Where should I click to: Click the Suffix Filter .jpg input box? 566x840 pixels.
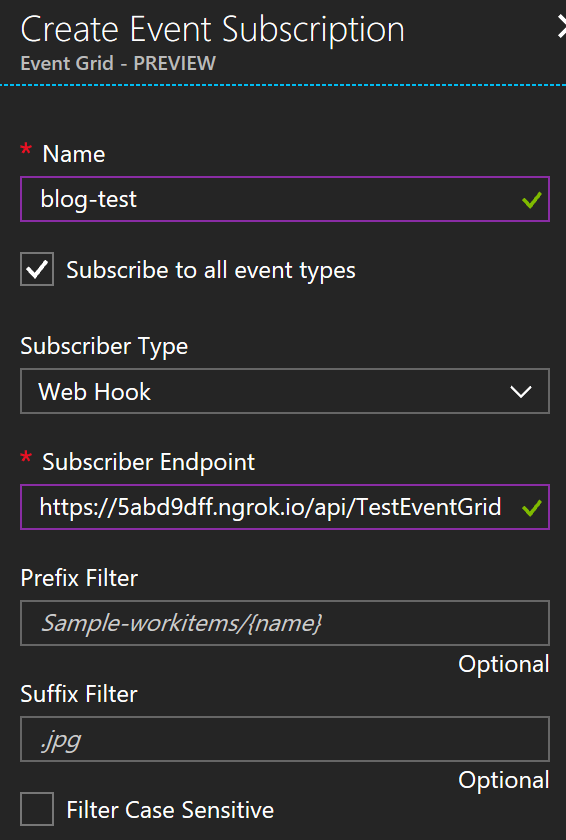[x=285, y=739]
